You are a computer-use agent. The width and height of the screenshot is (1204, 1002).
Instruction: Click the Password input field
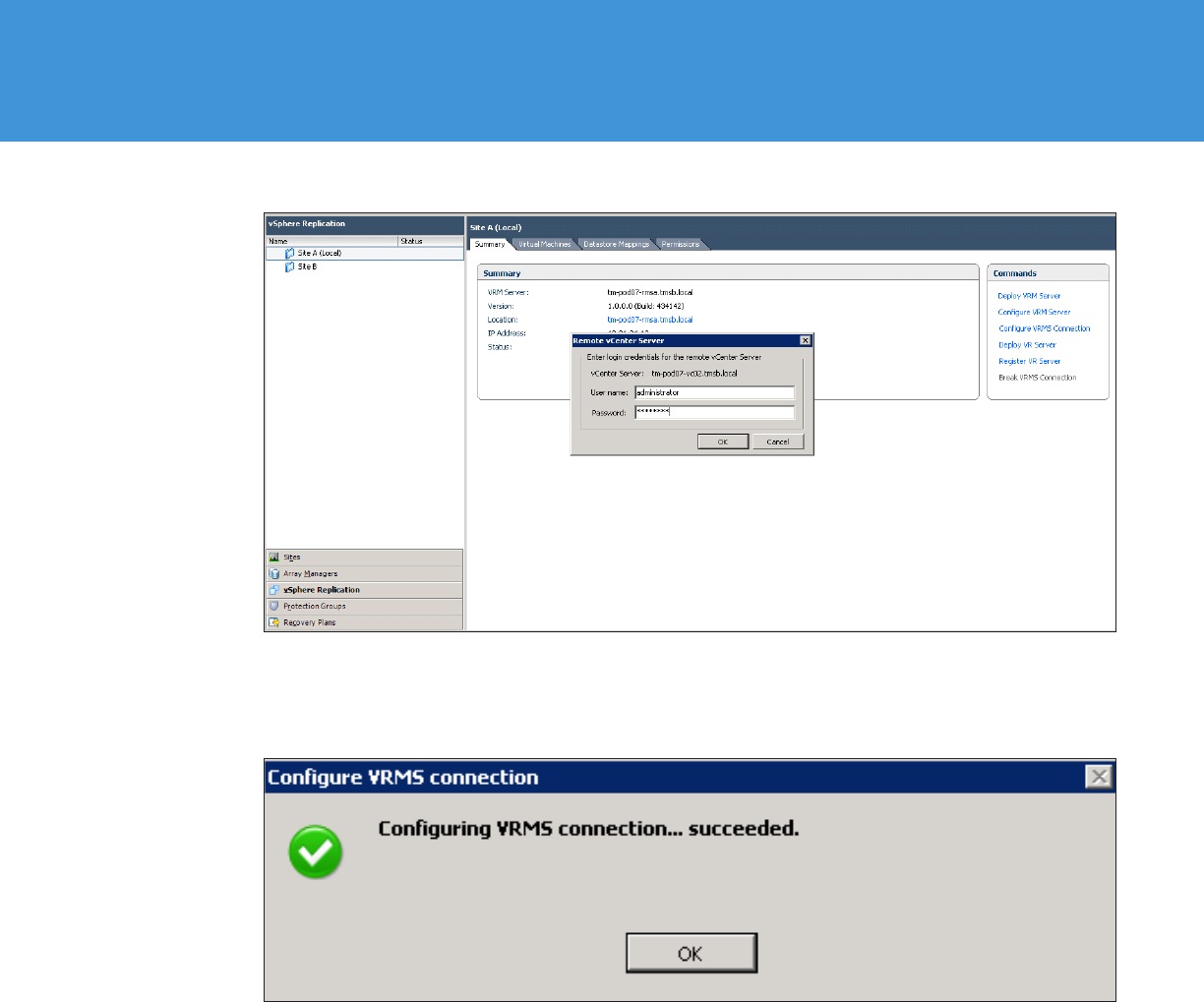point(714,413)
